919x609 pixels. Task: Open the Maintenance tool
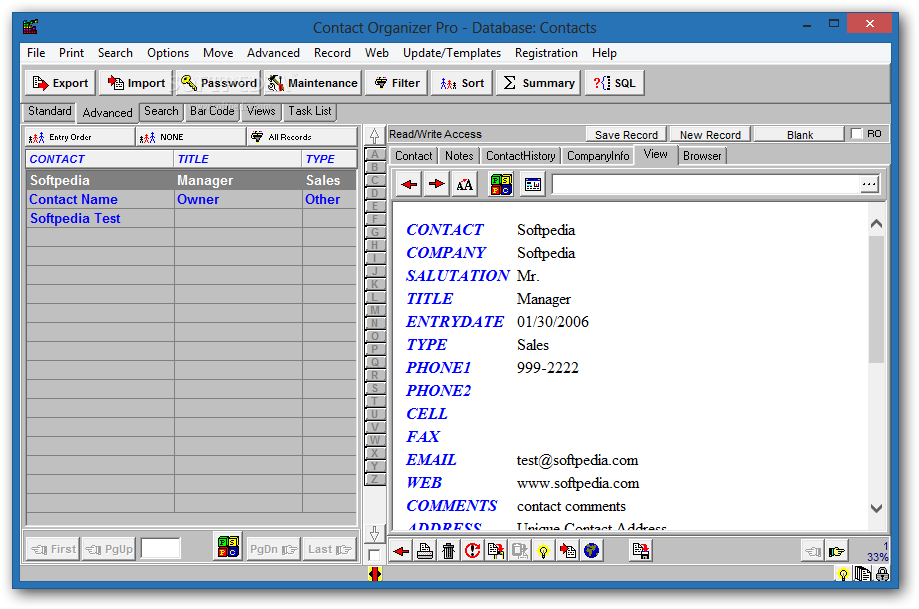(312, 83)
